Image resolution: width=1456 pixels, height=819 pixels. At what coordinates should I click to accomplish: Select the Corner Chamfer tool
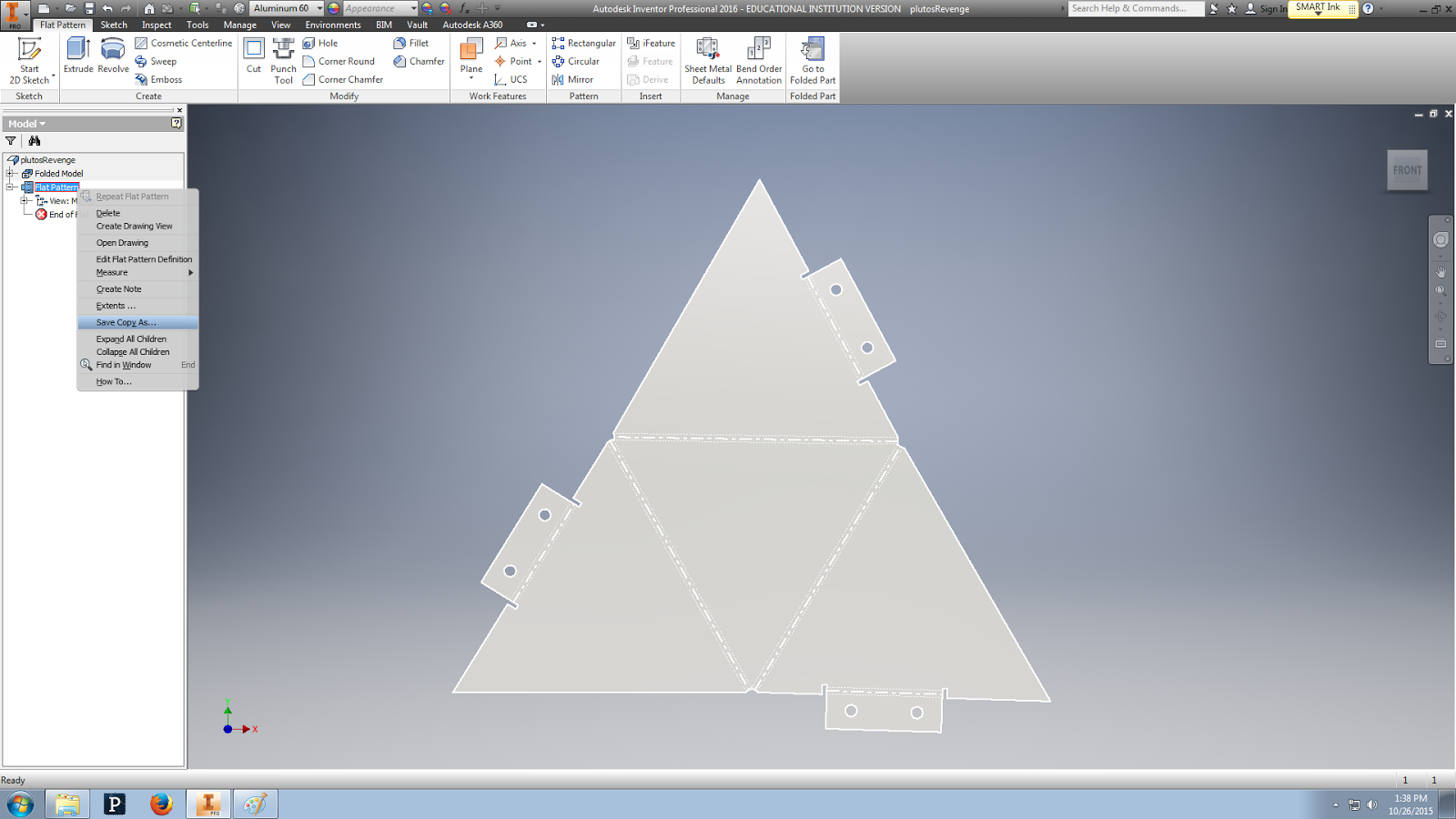pos(346,79)
